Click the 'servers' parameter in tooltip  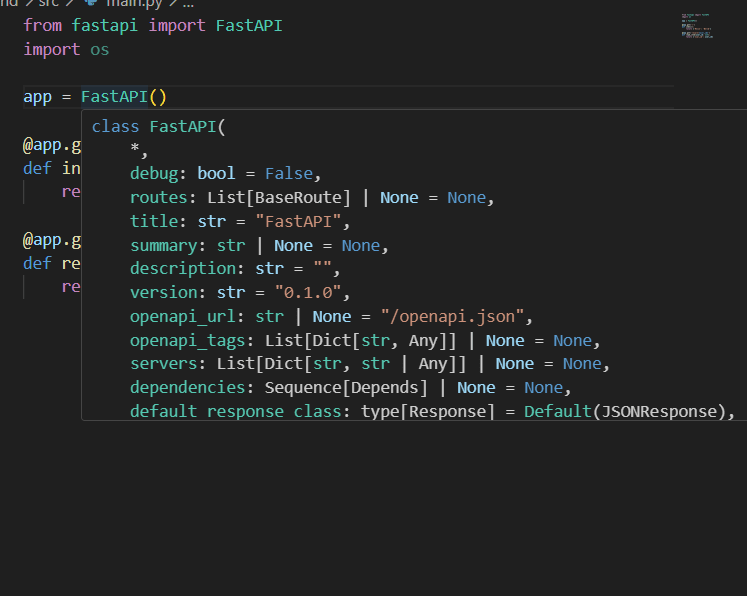[164, 364]
